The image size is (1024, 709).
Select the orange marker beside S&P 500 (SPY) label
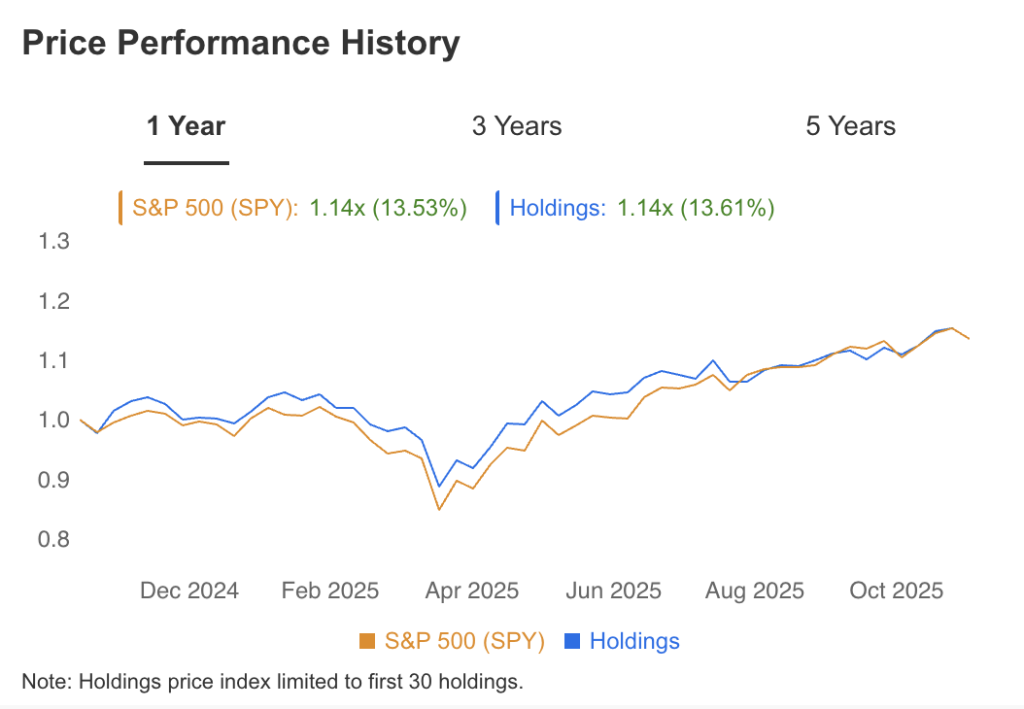(121, 206)
